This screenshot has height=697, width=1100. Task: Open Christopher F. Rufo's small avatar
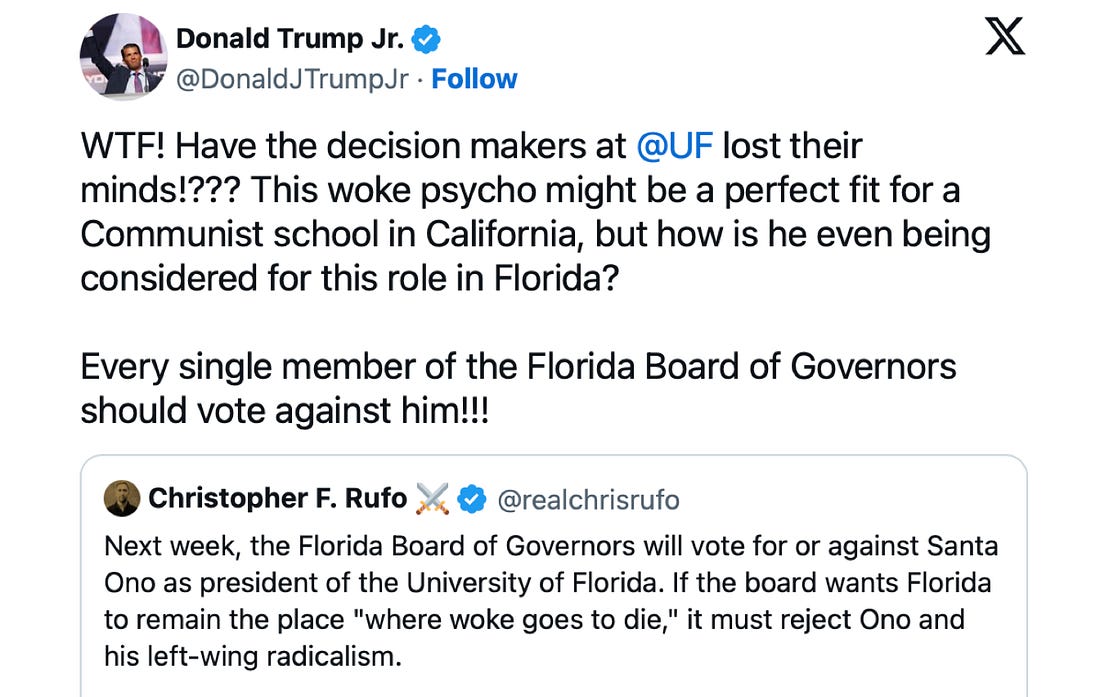pos(122,498)
